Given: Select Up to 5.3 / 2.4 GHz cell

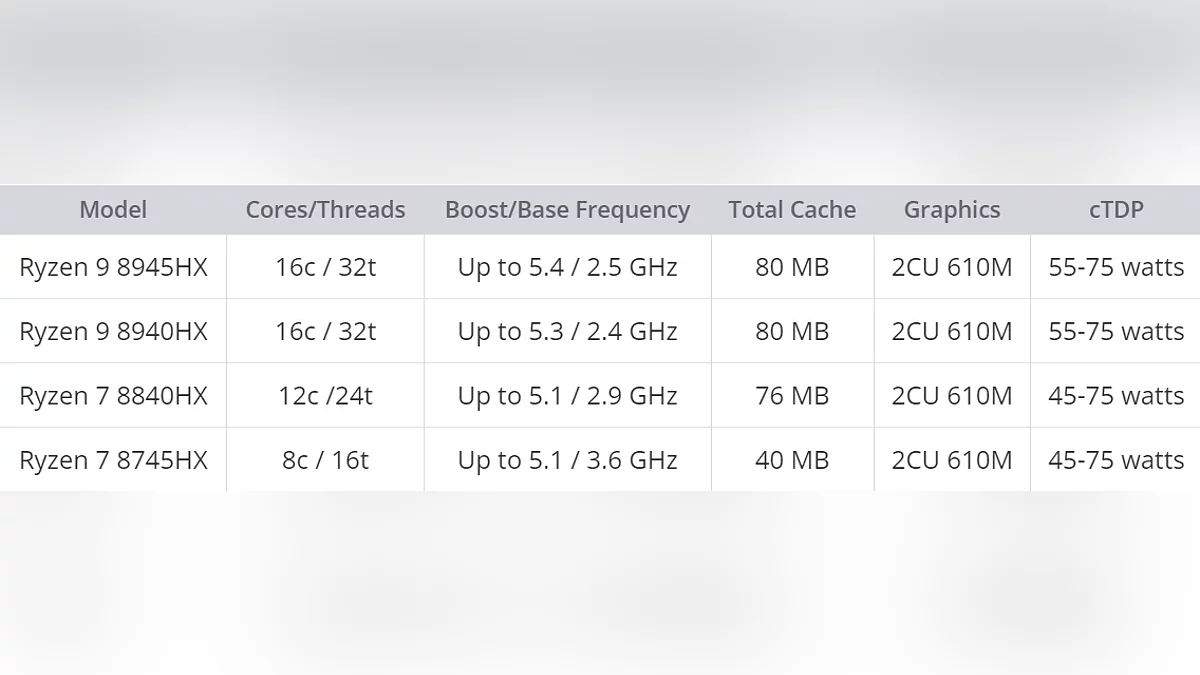Looking at the screenshot, I should tap(567, 331).
